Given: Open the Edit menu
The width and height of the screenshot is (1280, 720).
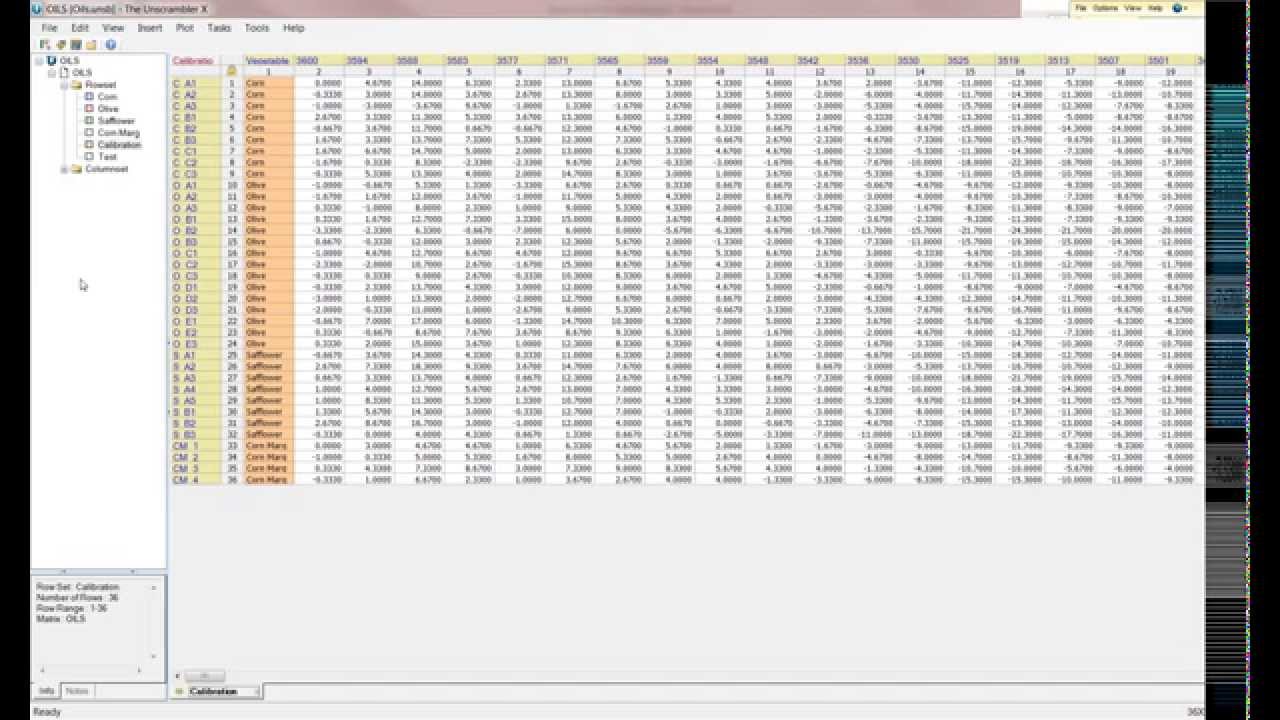Looking at the screenshot, I should coord(80,28).
